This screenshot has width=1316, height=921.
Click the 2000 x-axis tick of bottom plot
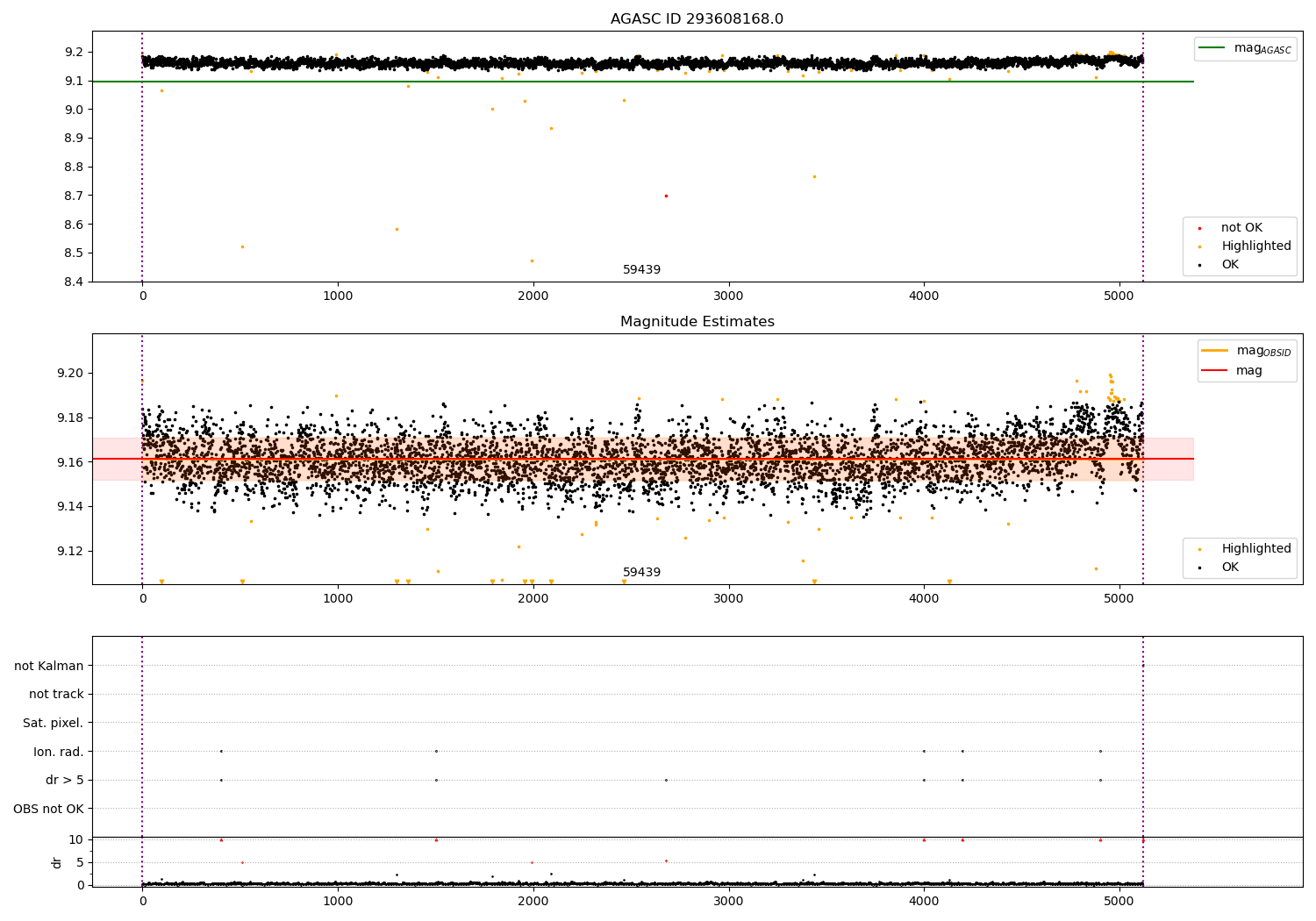click(x=533, y=902)
